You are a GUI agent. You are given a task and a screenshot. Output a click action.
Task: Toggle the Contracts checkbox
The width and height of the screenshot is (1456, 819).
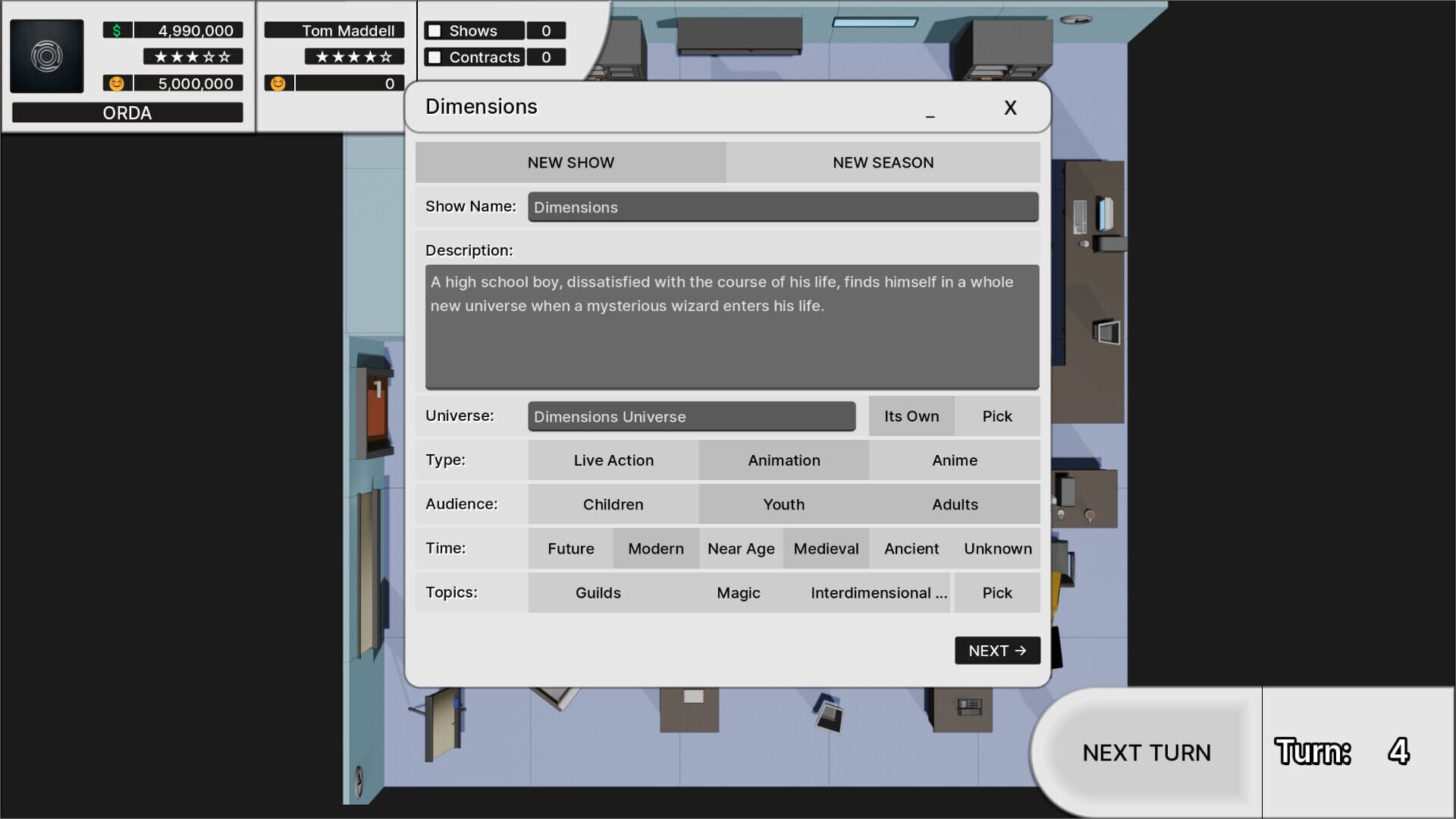point(433,57)
